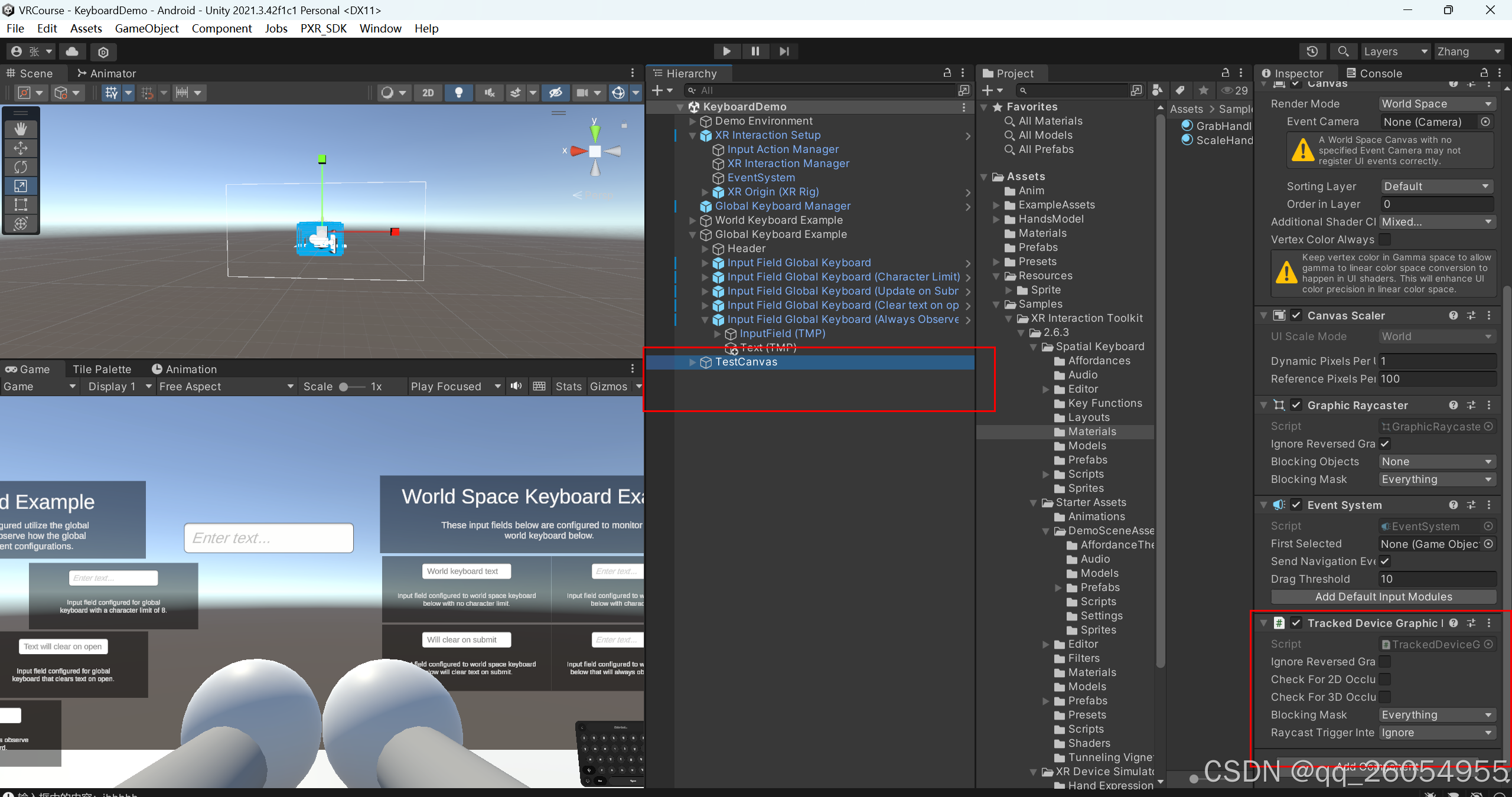The height and width of the screenshot is (797, 1512).
Task: Uncheck Send Navigation Events checkbox
Action: click(x=1385, y=561)
